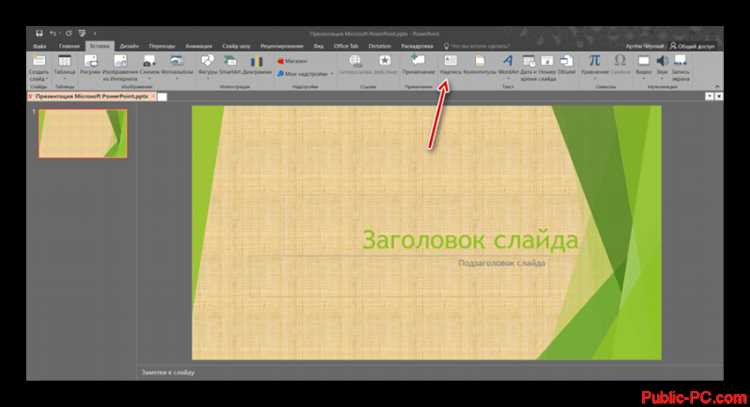Click the Redo icon in quick access toolbar

click(x=68, y=33)
